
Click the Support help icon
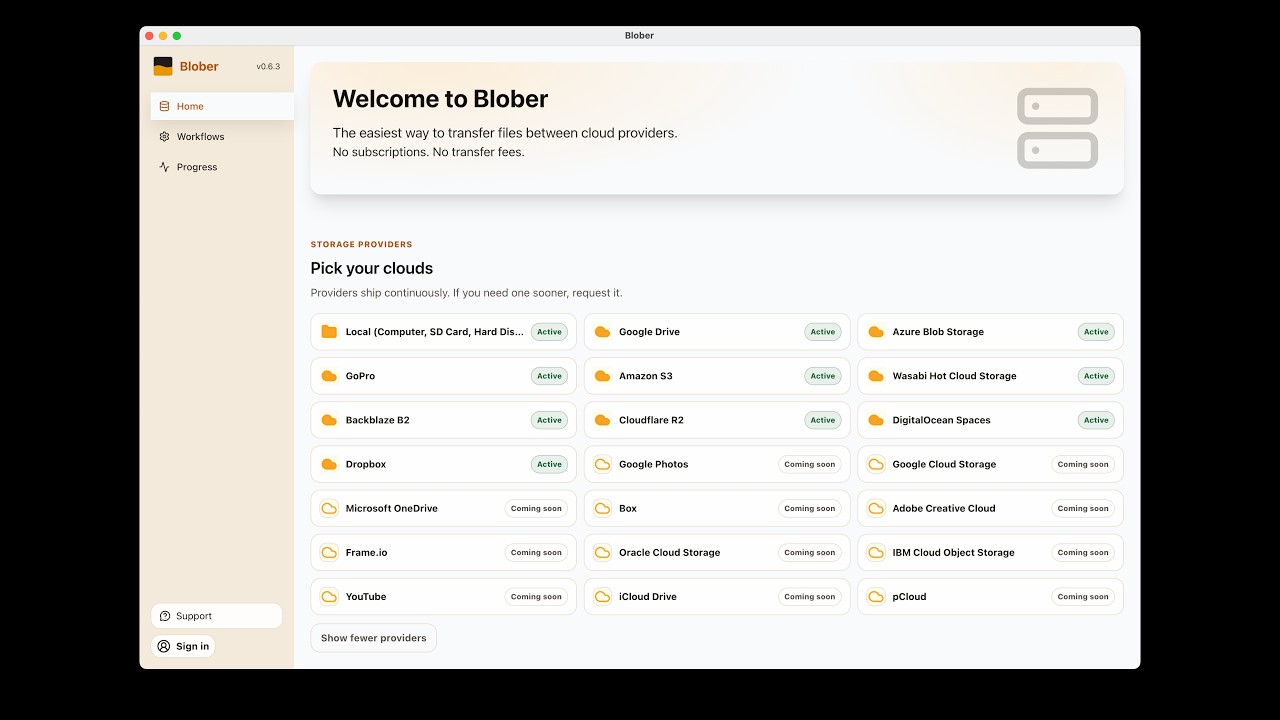[165, 616]
